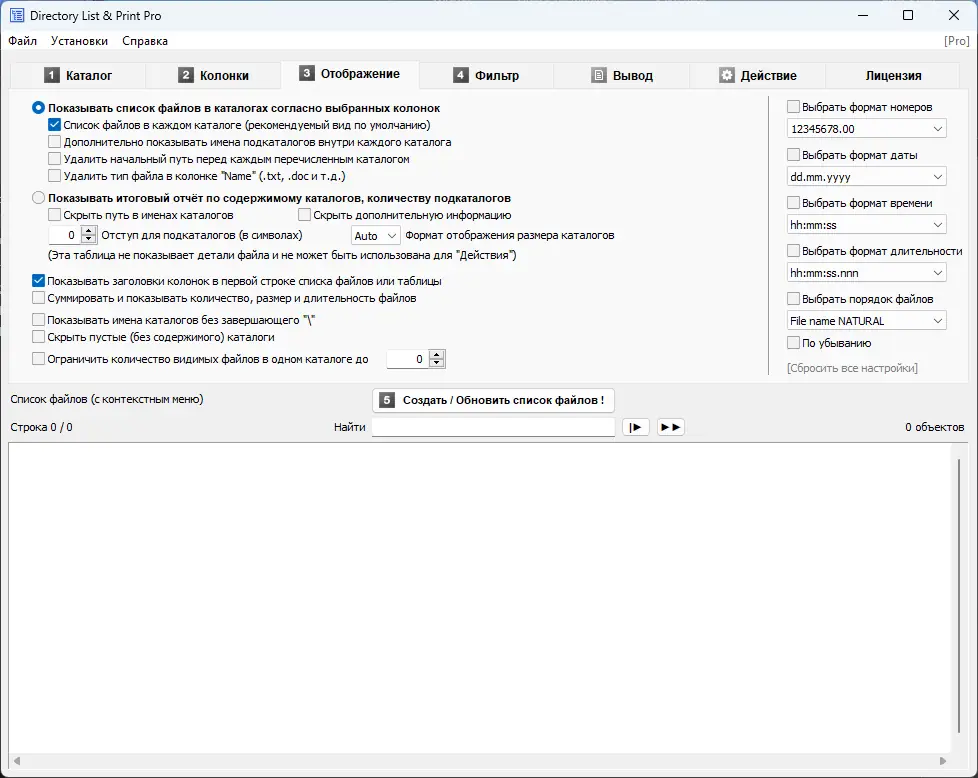The height and width of the screenshot is (778, 978).
Task: Enable 'Выбрать формат времени' checkbox
Action: tap(793, 202)
